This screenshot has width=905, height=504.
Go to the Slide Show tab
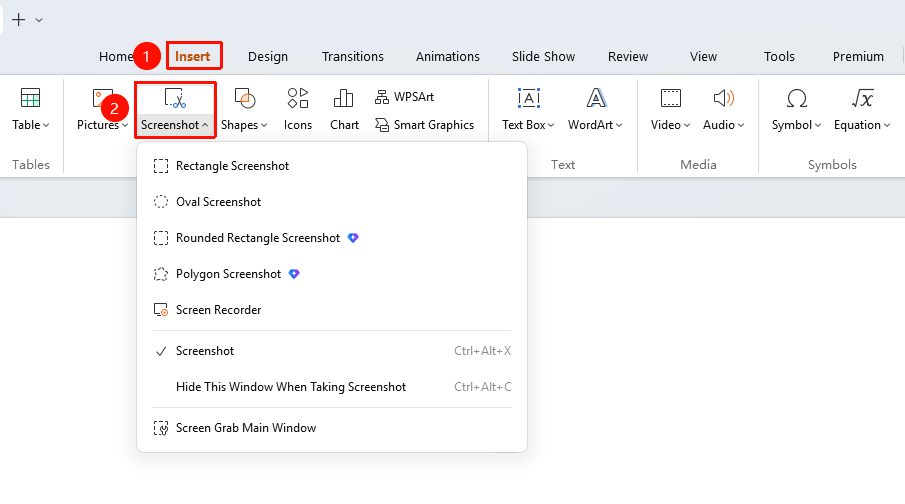pyautogui.click(x=544, y=57)
